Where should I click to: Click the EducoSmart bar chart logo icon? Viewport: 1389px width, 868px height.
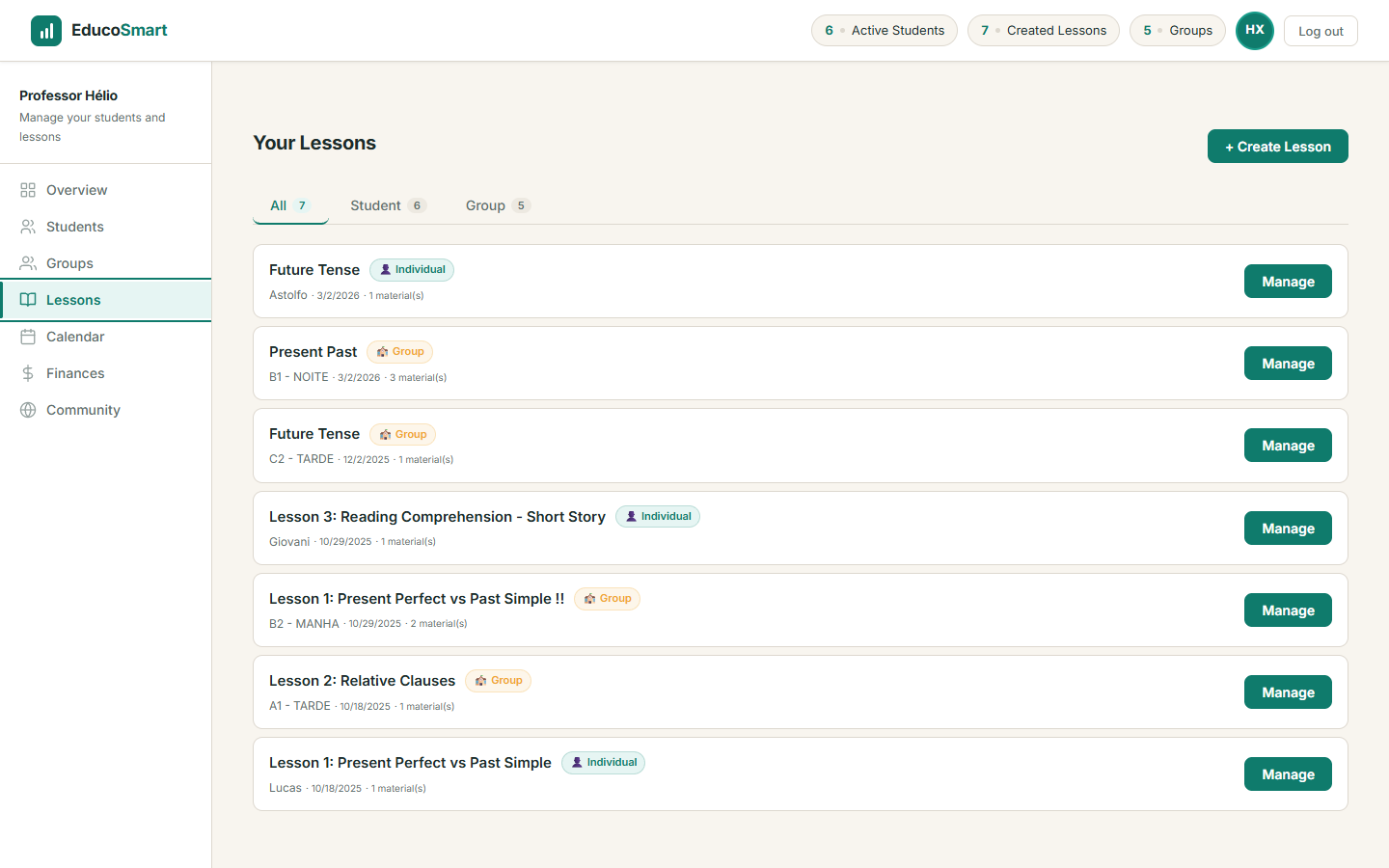46,31
